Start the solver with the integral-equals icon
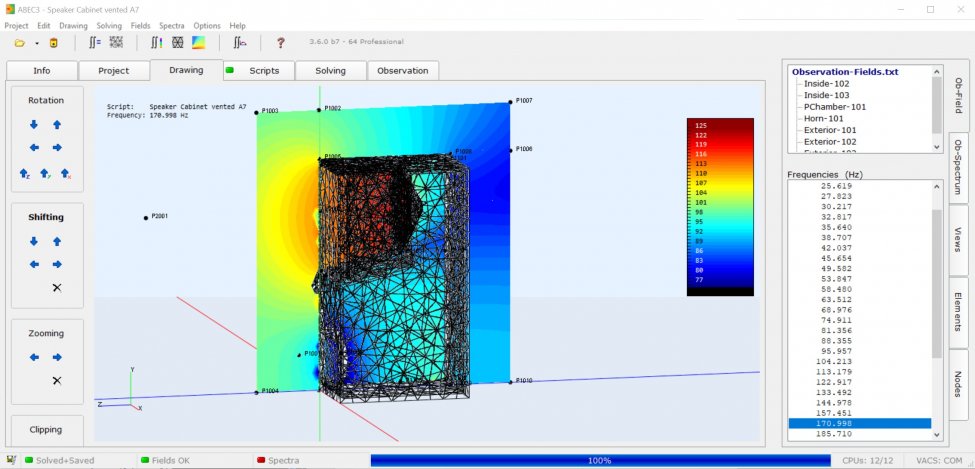The height and width of the screenshot is (469, 975). click(94, 42)
